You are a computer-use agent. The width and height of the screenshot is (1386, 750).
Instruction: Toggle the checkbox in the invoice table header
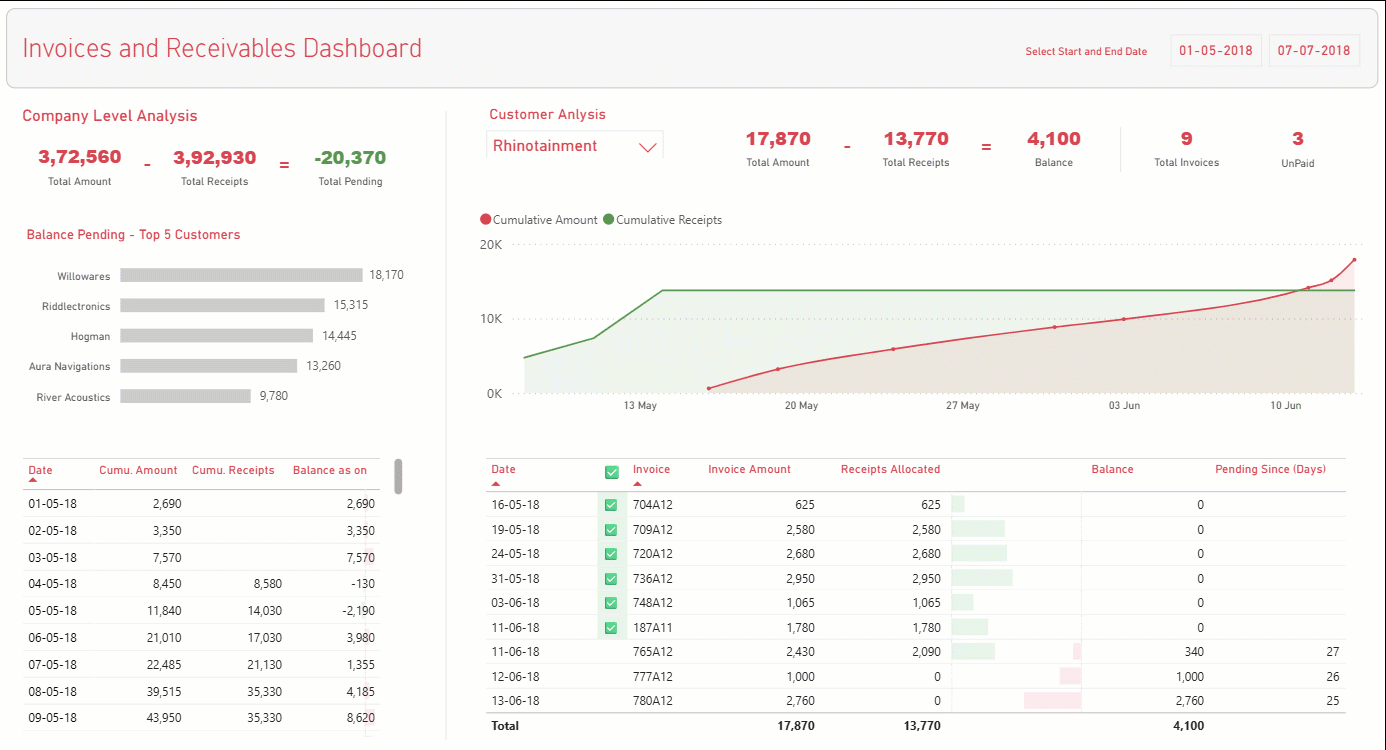pos(612,472)
